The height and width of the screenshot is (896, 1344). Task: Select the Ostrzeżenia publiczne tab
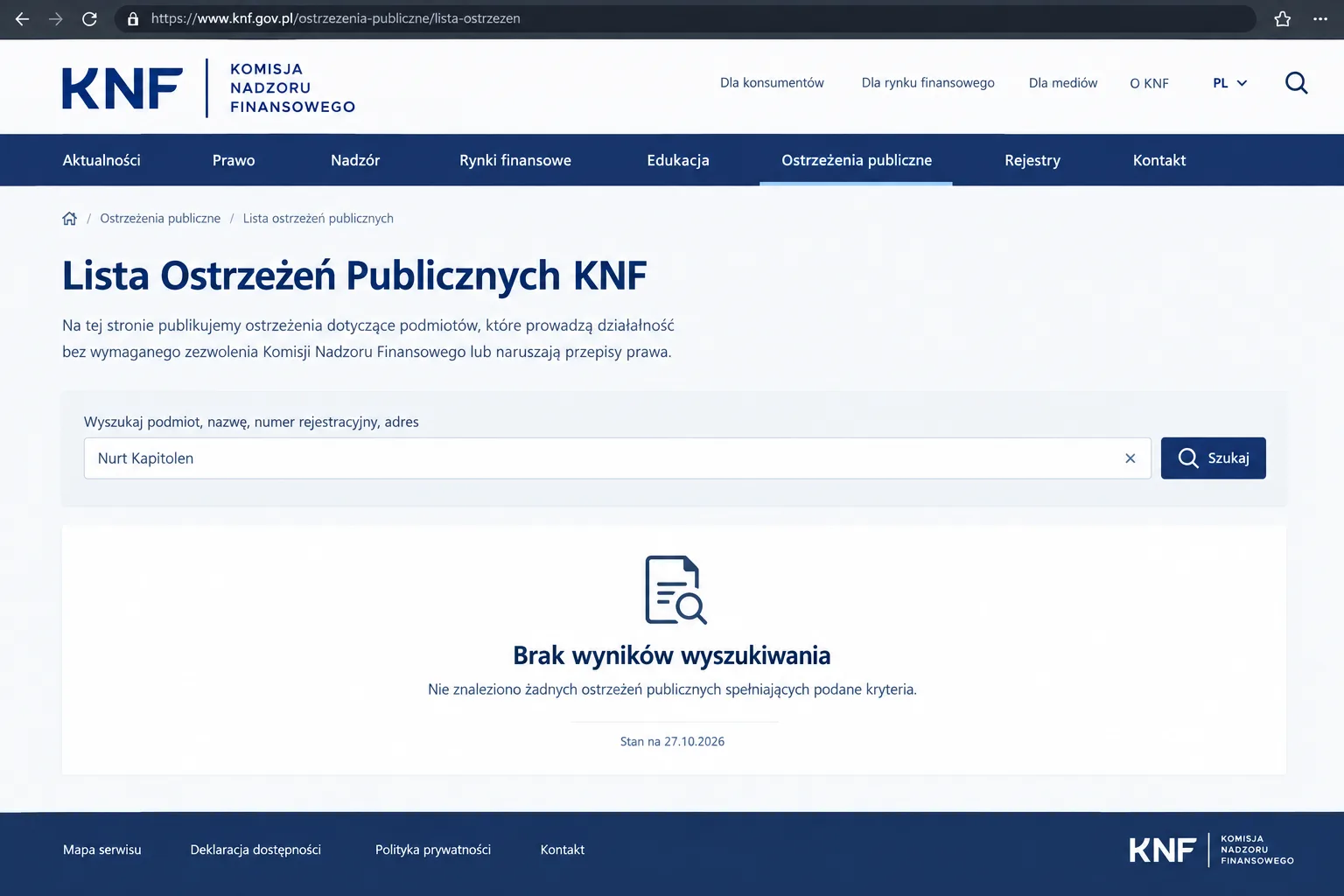(857, 160)
